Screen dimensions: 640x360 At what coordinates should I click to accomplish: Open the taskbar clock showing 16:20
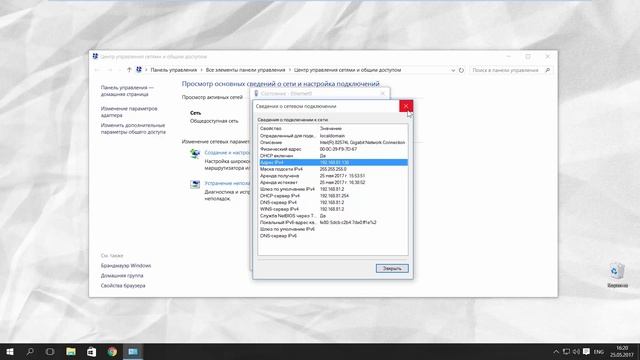[622, 351]
